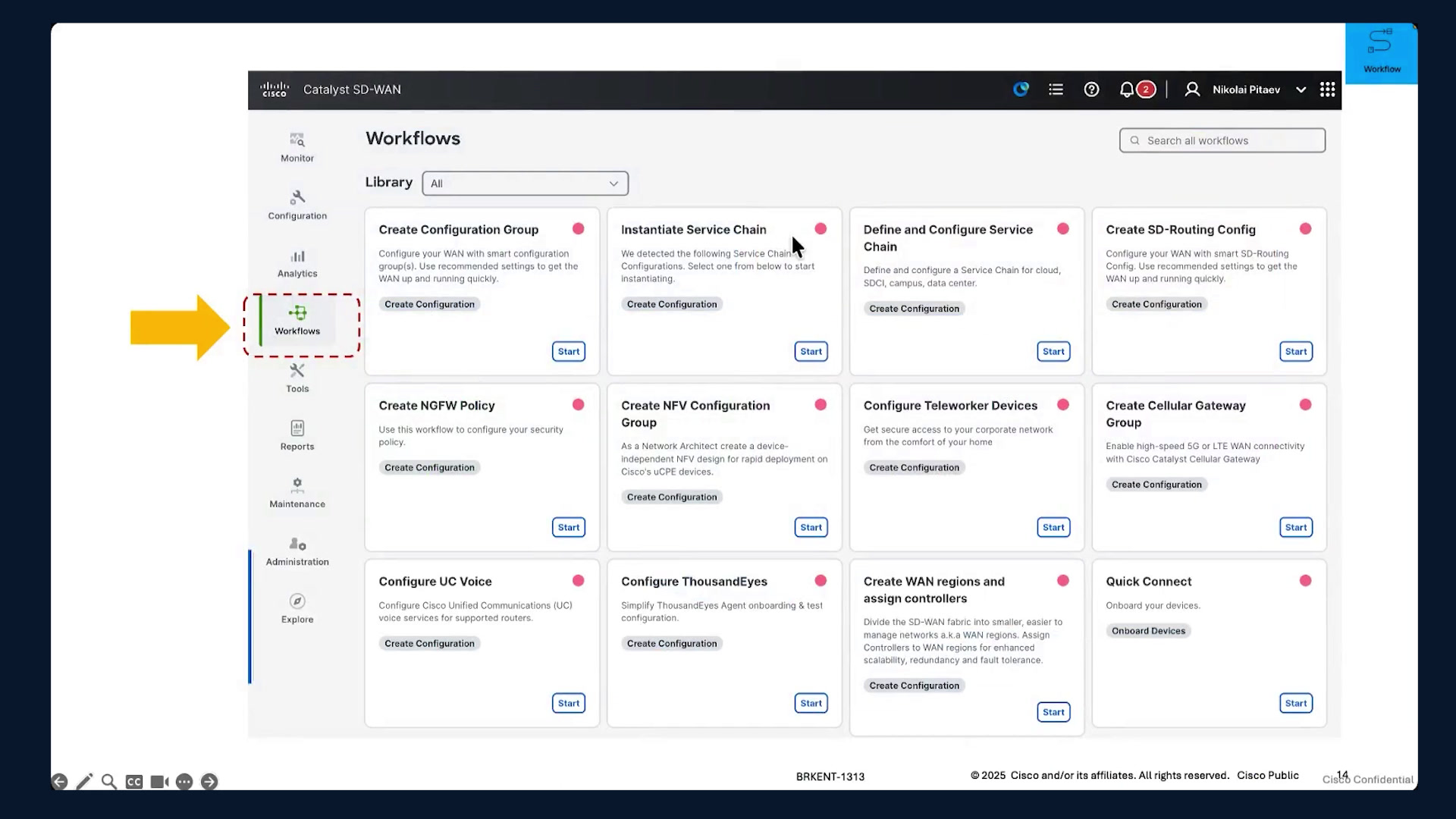Click the Create Cellular Gateway Group title
This screenshot has height=819, width=1456.
tap(1175, 414)
